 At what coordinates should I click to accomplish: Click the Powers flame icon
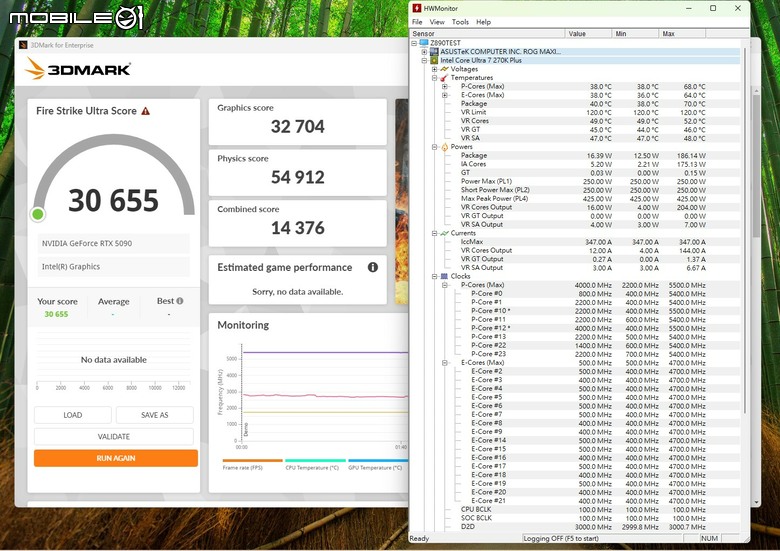(444, 147)
